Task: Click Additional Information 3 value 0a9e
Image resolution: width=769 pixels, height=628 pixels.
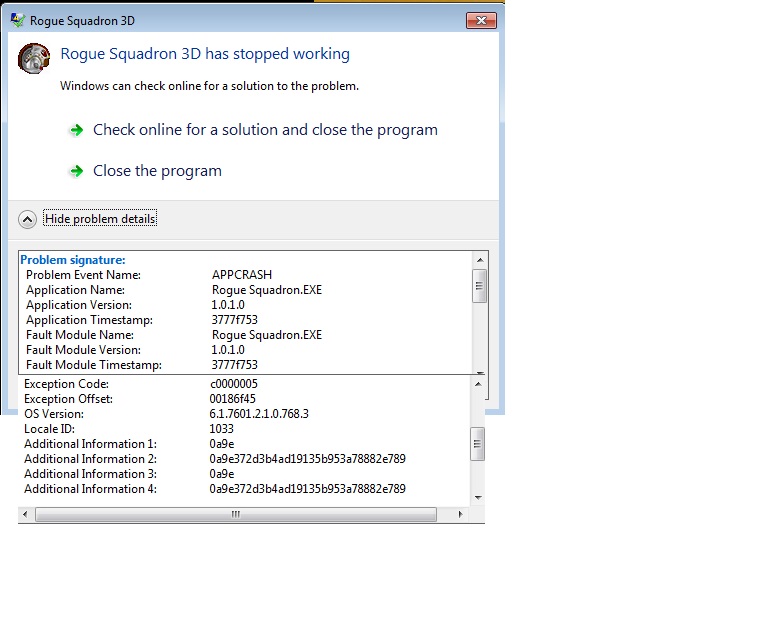Action: tap(222, 474)
